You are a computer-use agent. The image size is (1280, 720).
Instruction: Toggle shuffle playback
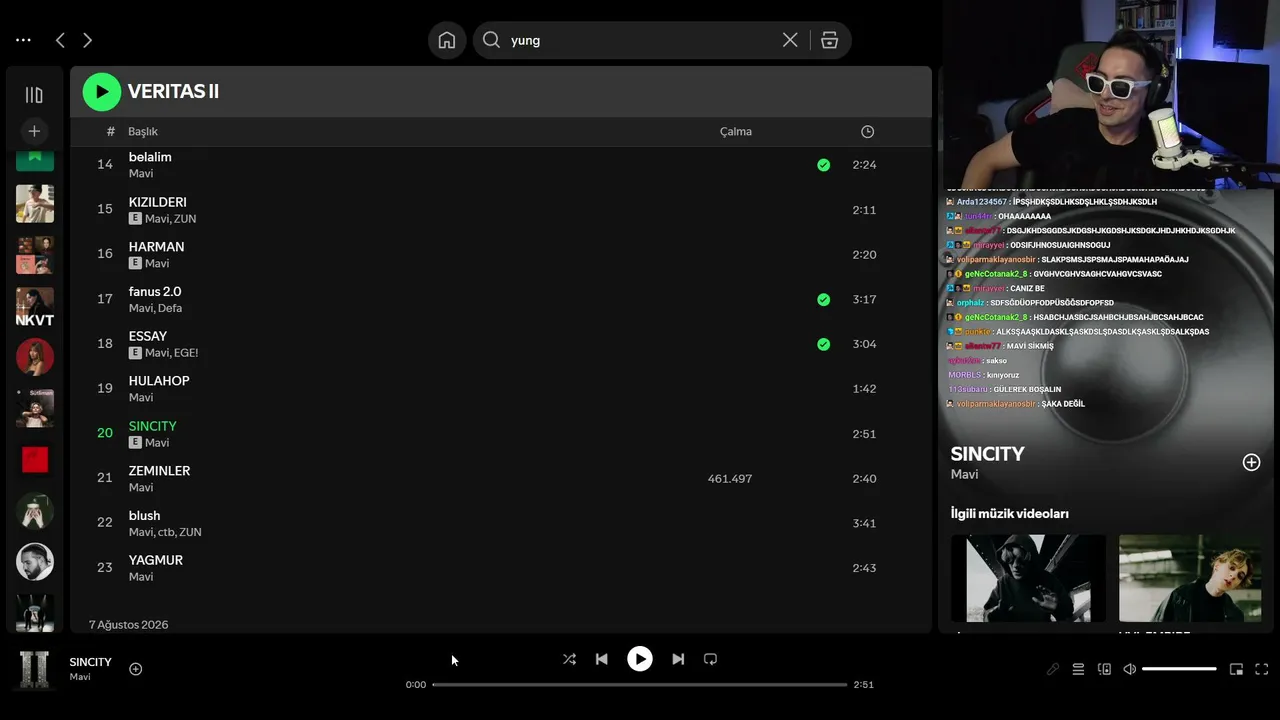569,659
